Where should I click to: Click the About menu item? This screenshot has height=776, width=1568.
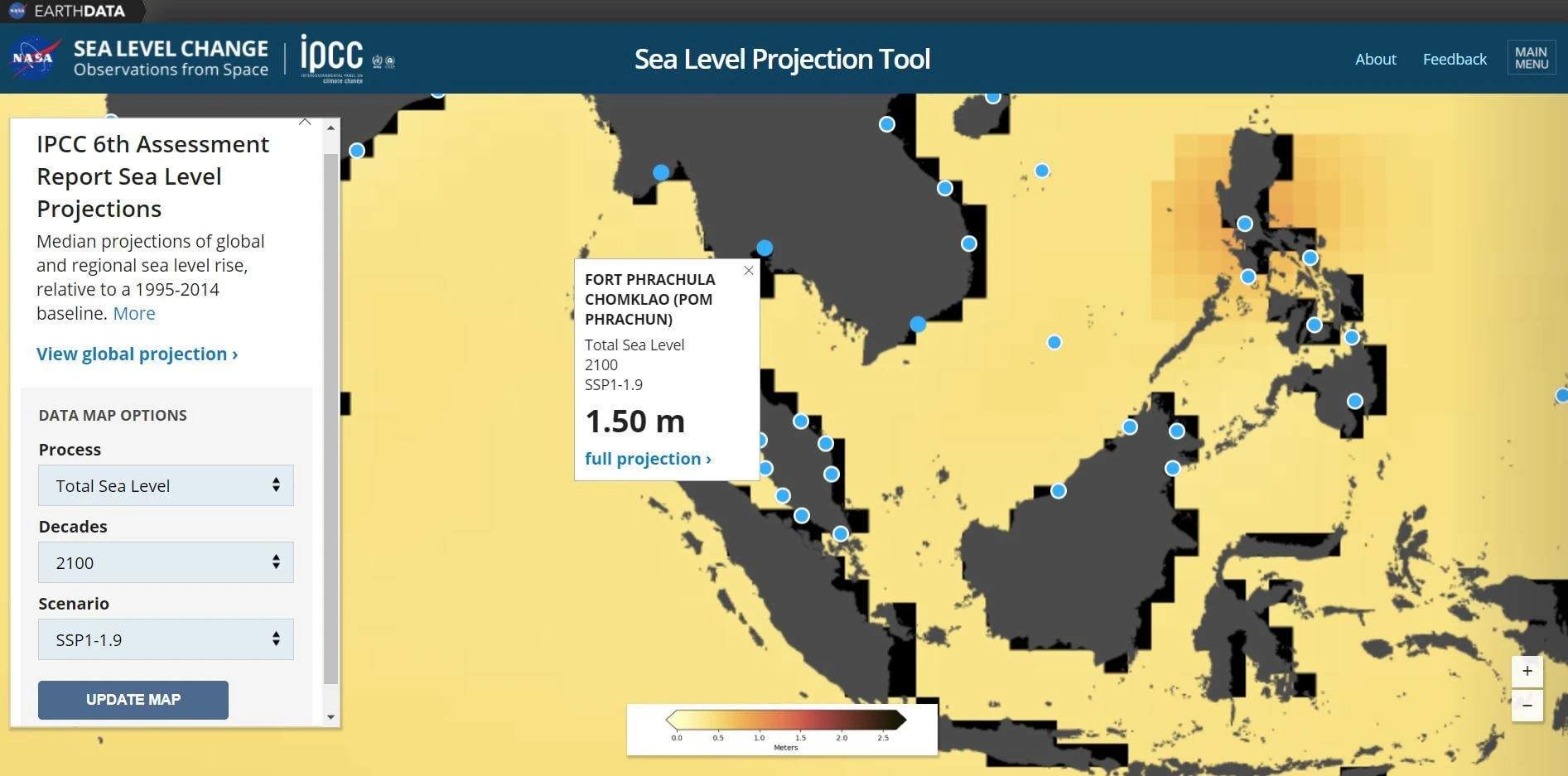click(x=1375, y=59)
